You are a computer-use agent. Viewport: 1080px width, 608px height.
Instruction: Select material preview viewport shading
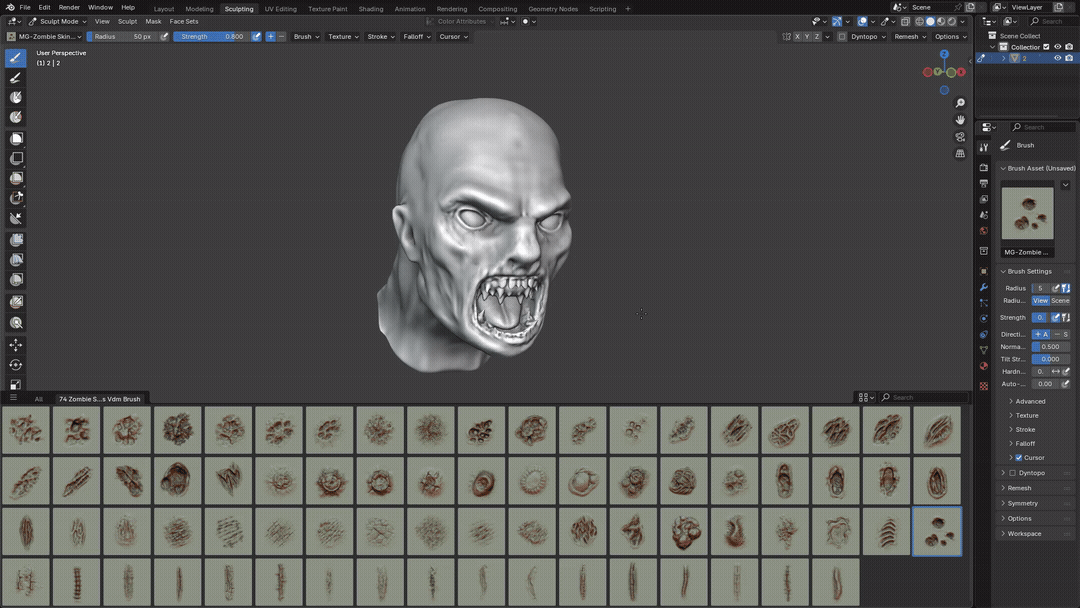click(941, 21)
